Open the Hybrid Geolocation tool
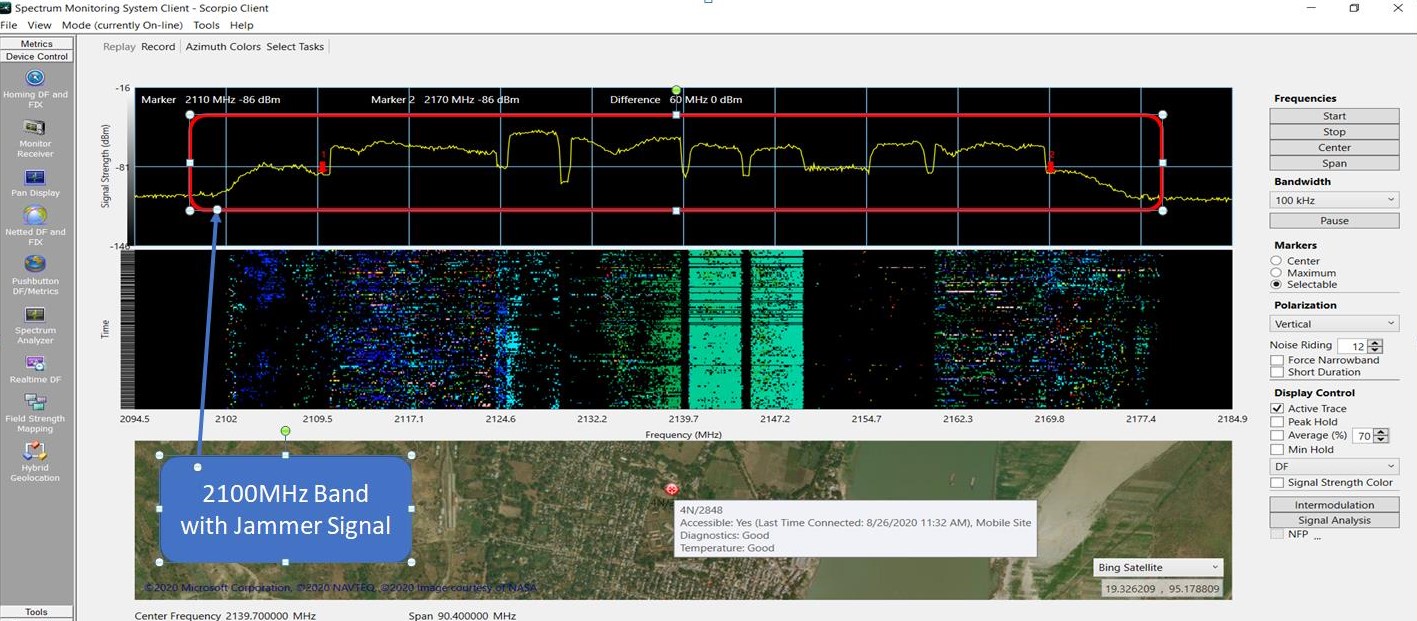The height and width of the screenshot is (621, 1417). pos(35,462)
